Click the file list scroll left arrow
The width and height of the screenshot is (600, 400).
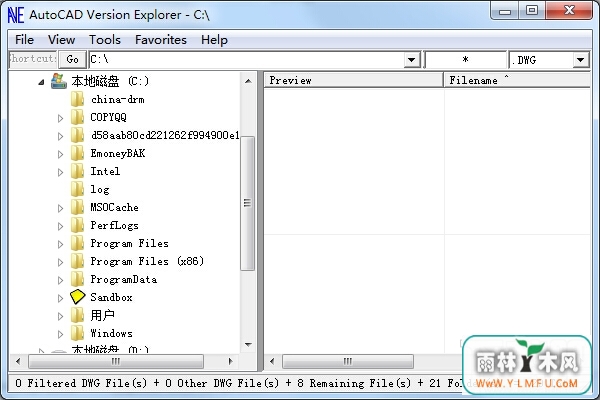(x=272, y=361)
